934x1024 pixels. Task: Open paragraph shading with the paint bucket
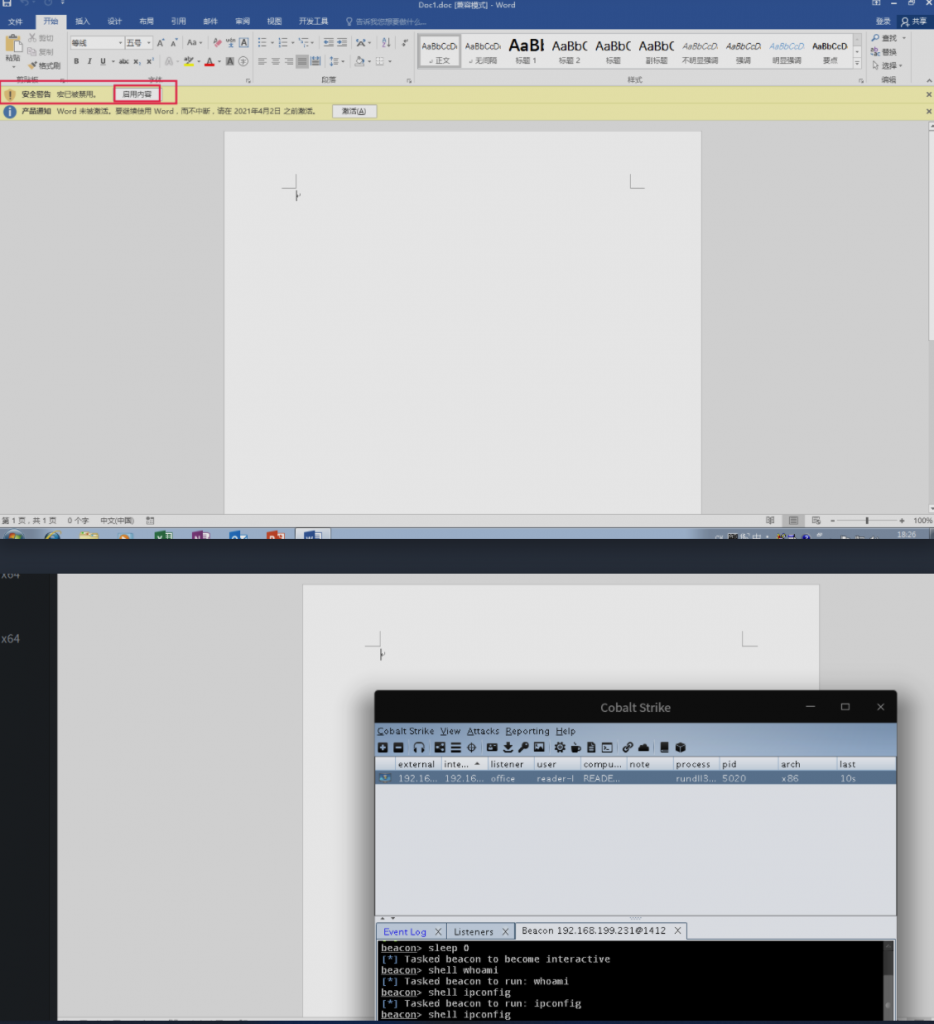coord(359,61)
